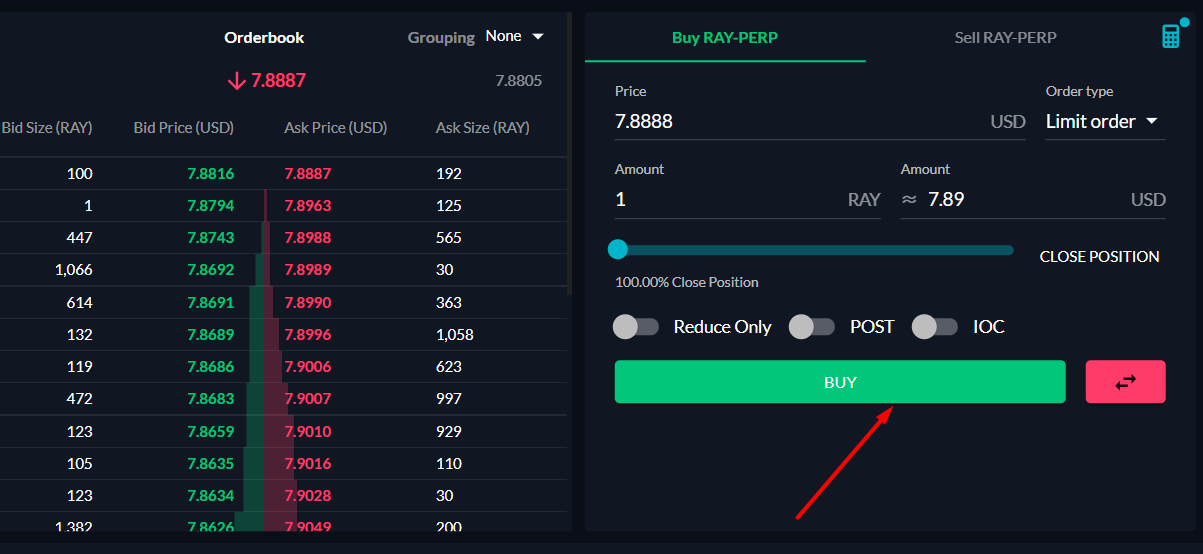Click the RAY Amount input field
The image size is (1203, 554).
(728, 200)
